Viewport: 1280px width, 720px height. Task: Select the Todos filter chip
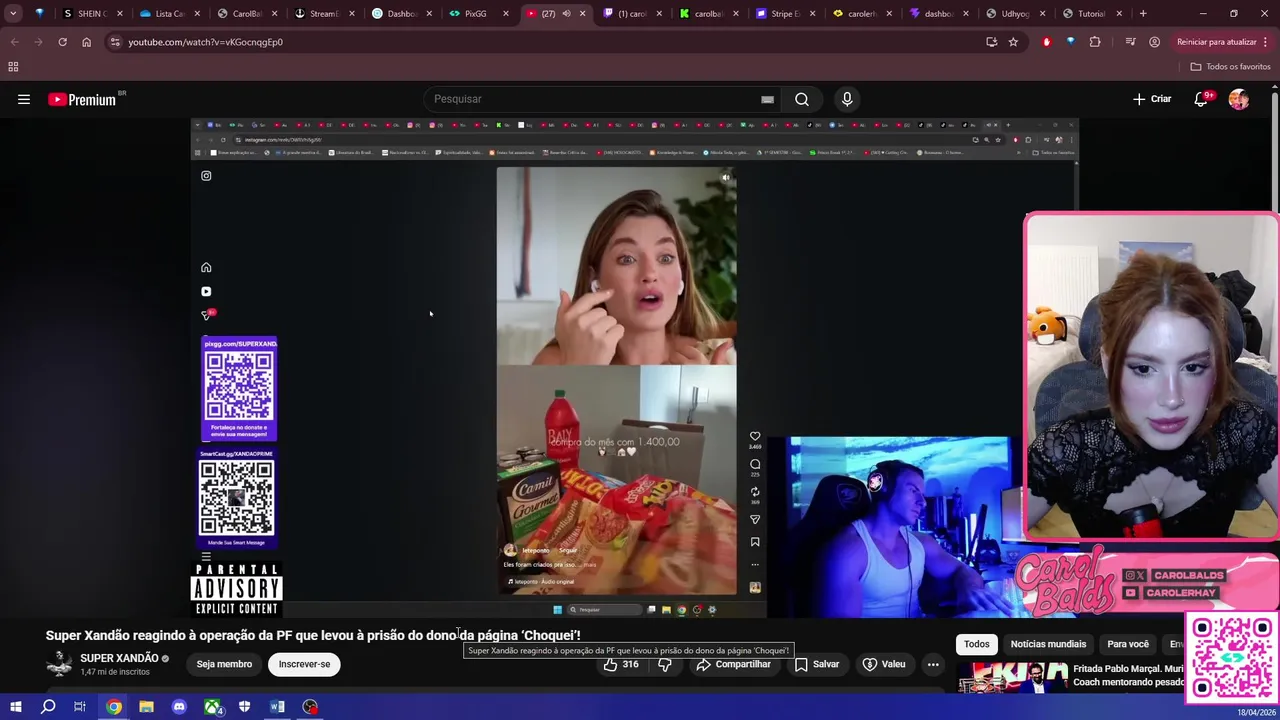click(976, 644)
